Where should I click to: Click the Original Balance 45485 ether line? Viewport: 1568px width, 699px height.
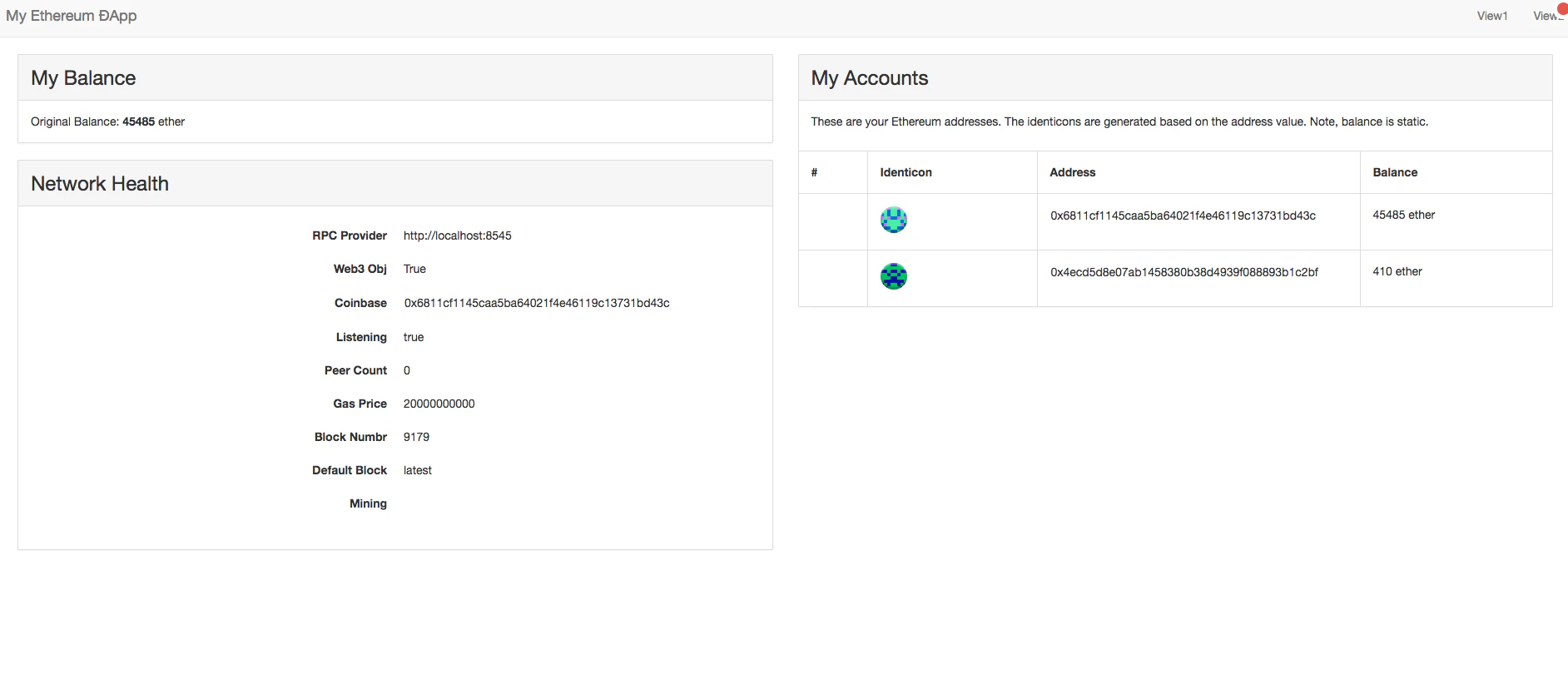(108, 121)
